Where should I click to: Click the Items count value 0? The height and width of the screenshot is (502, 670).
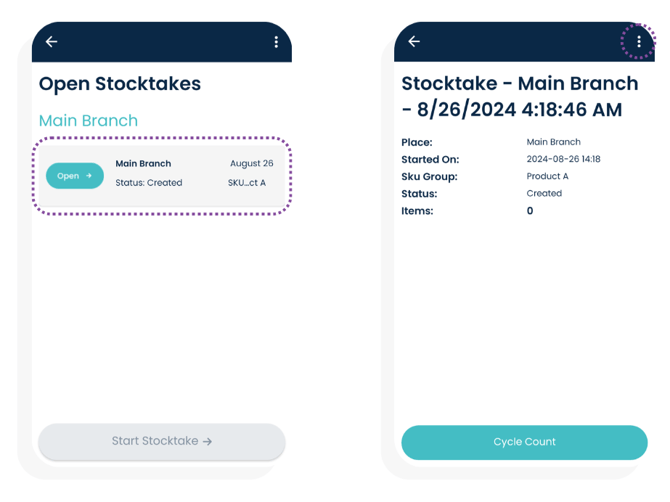(530, 211)
